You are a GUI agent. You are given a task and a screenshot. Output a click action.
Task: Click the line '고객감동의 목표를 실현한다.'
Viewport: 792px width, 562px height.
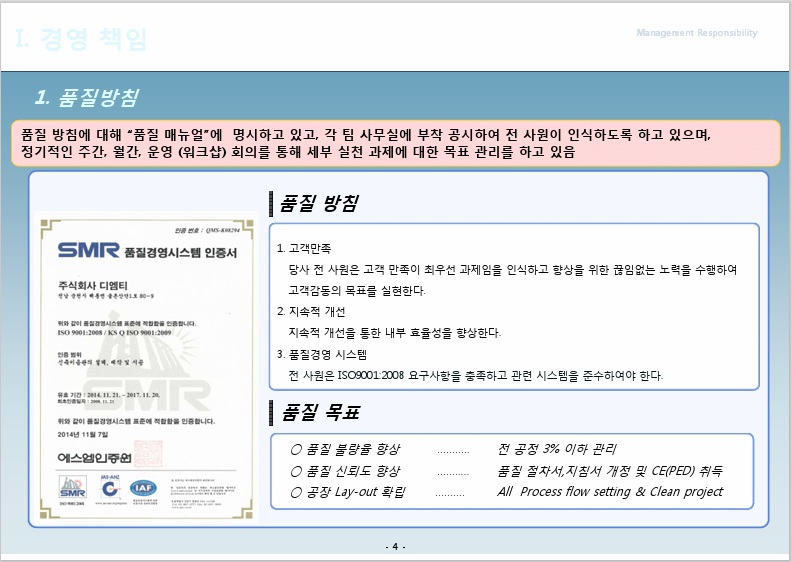pyautogui.click(x=357, y=291)
